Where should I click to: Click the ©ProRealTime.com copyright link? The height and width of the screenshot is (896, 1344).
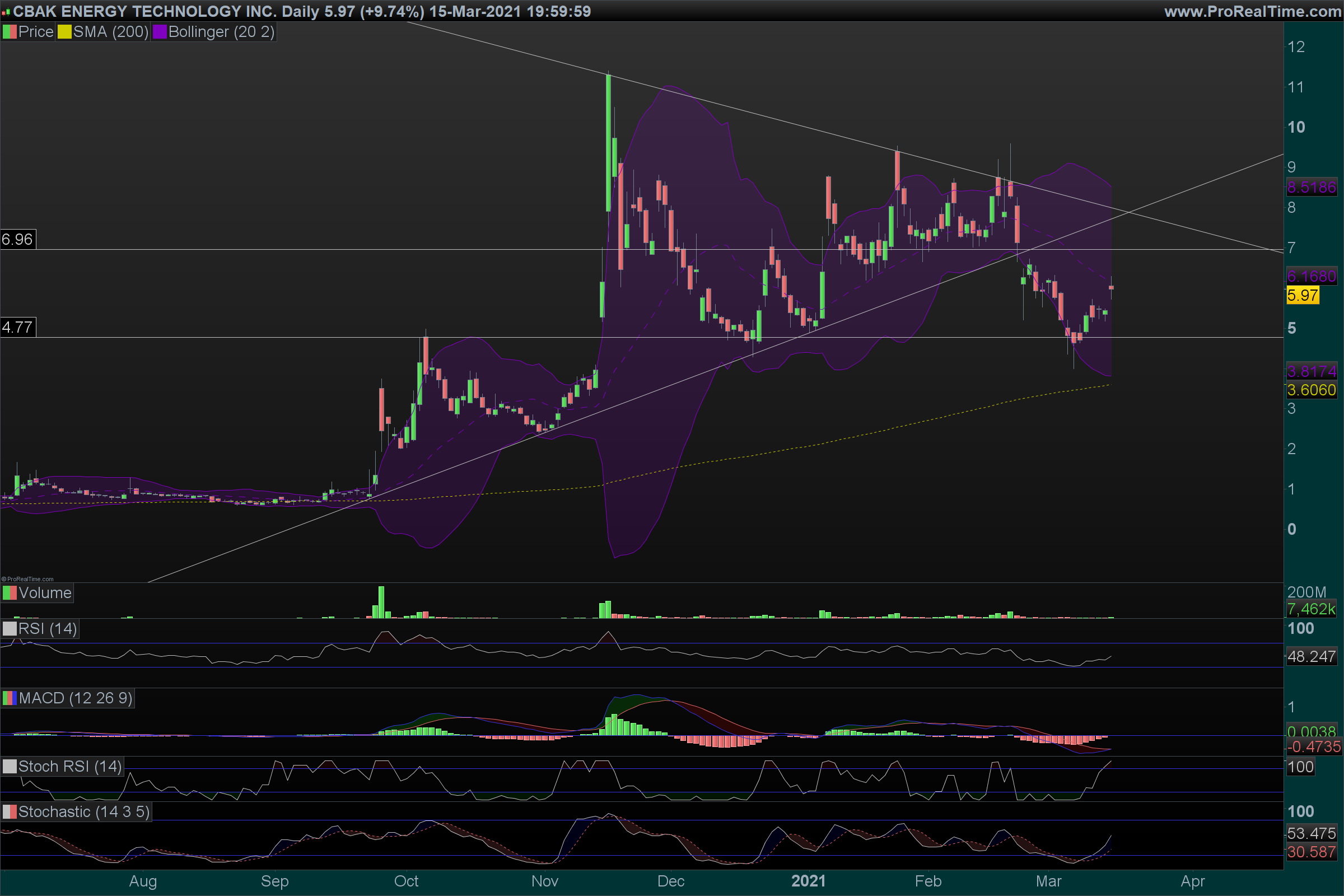pos(27,579)
